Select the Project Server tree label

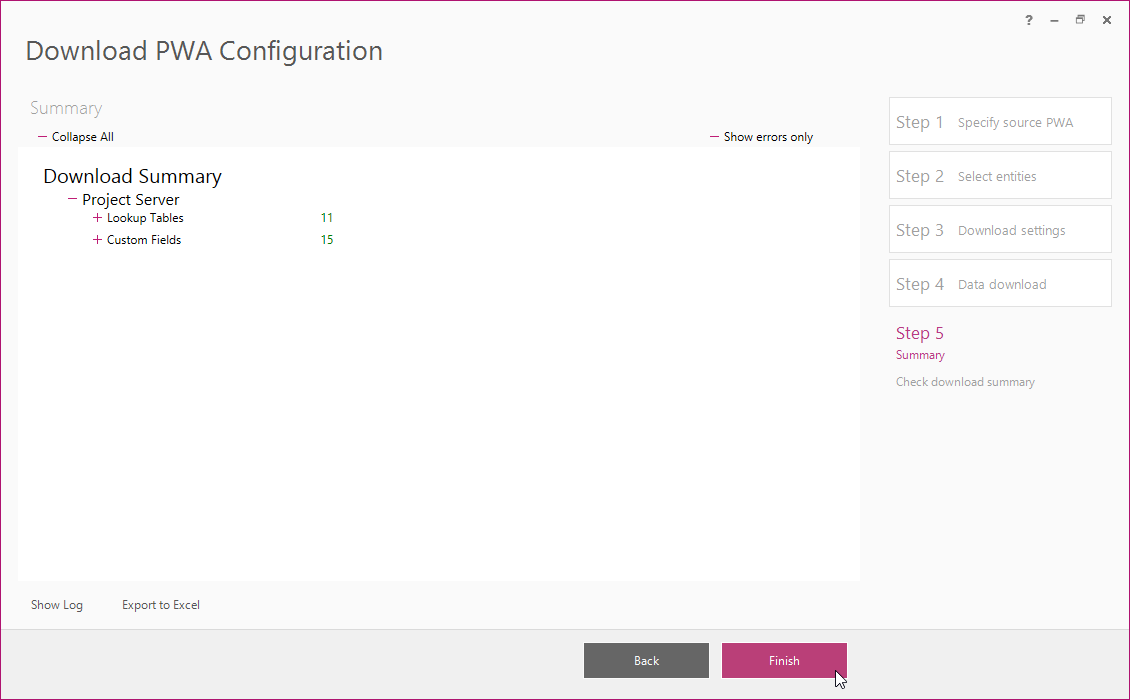130,200
